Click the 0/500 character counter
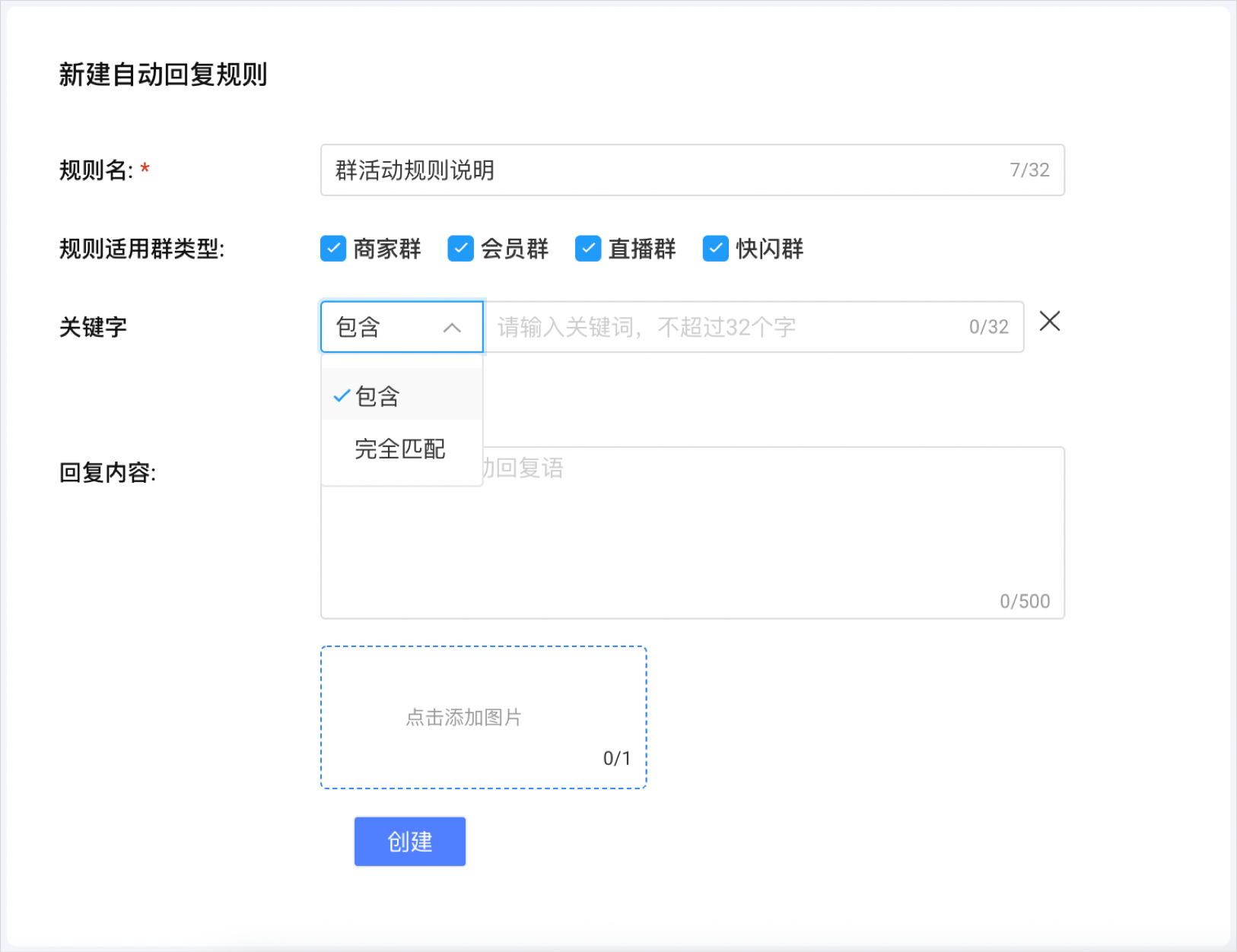 coord(1024,601)
